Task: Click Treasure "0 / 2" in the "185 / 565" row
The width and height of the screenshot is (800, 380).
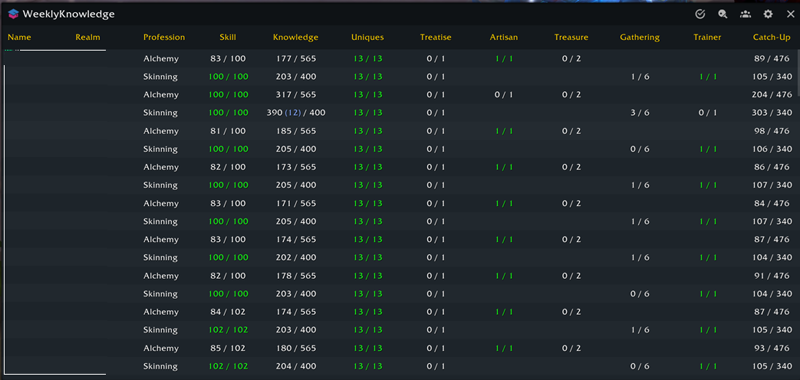Action: pyautogui.click(x=571, y=131)
